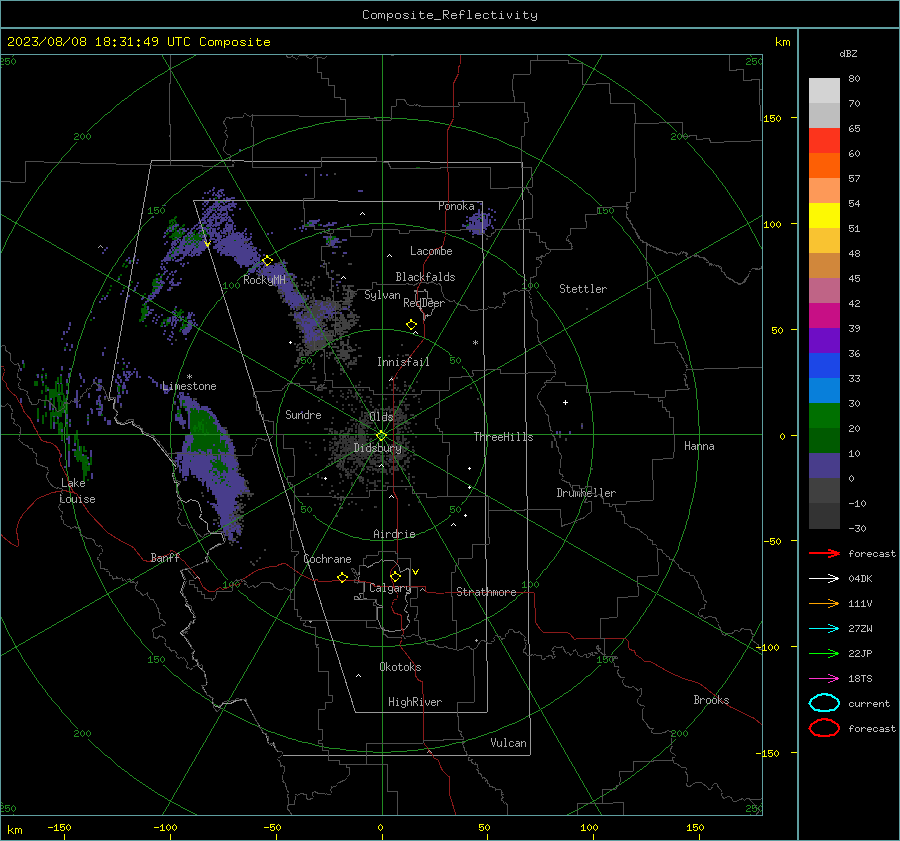
Task: Click the Lacombe city label
Action: coord(431,251)
